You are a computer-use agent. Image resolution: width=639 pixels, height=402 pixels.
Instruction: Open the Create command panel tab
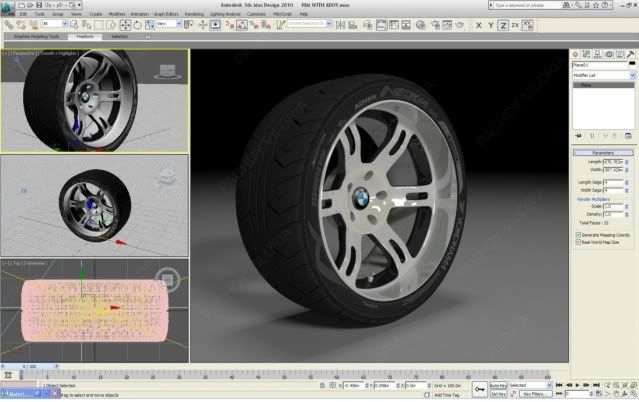(575, 54)
